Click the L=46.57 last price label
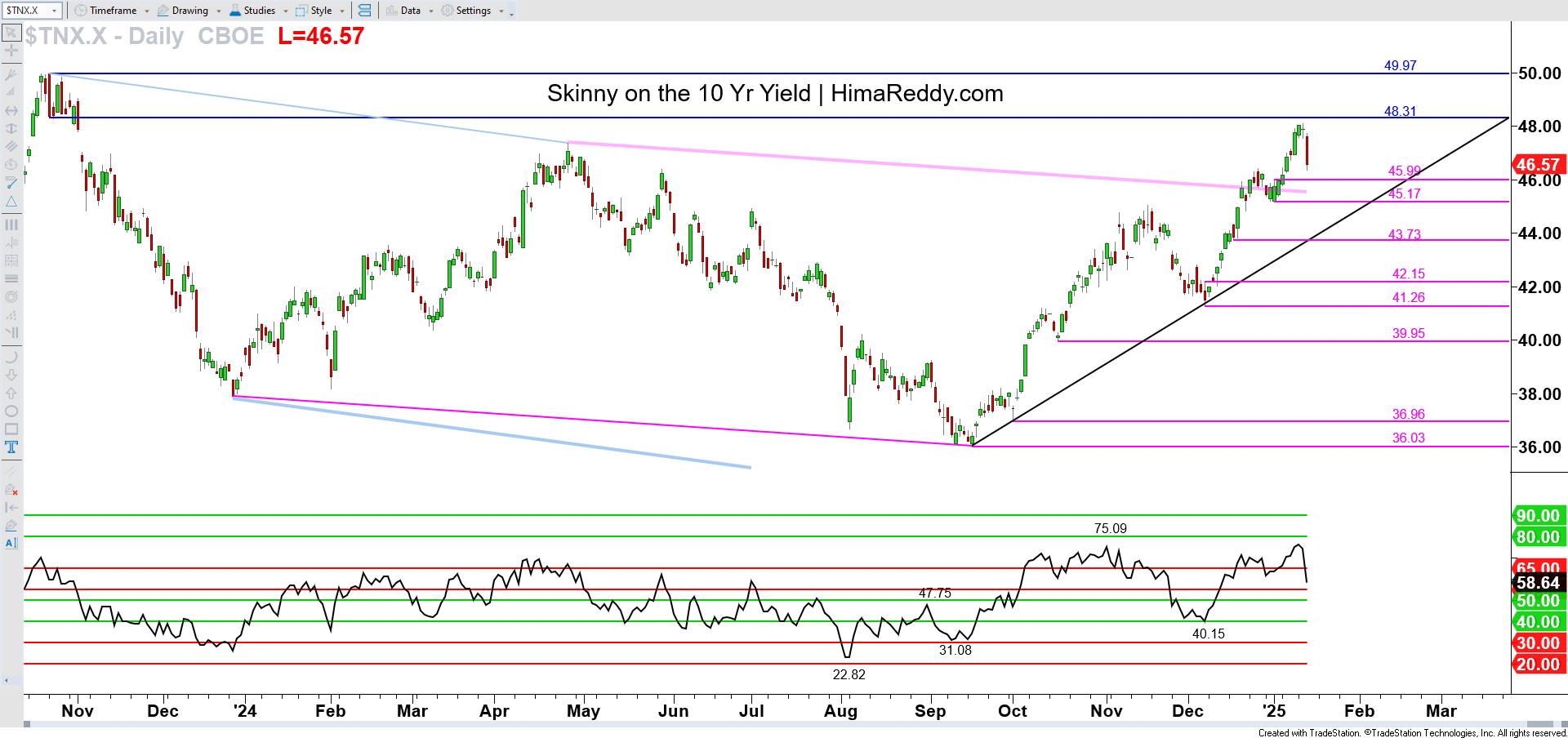The image size is (1568, 738). pyautogui.click(x=318, y=37)
